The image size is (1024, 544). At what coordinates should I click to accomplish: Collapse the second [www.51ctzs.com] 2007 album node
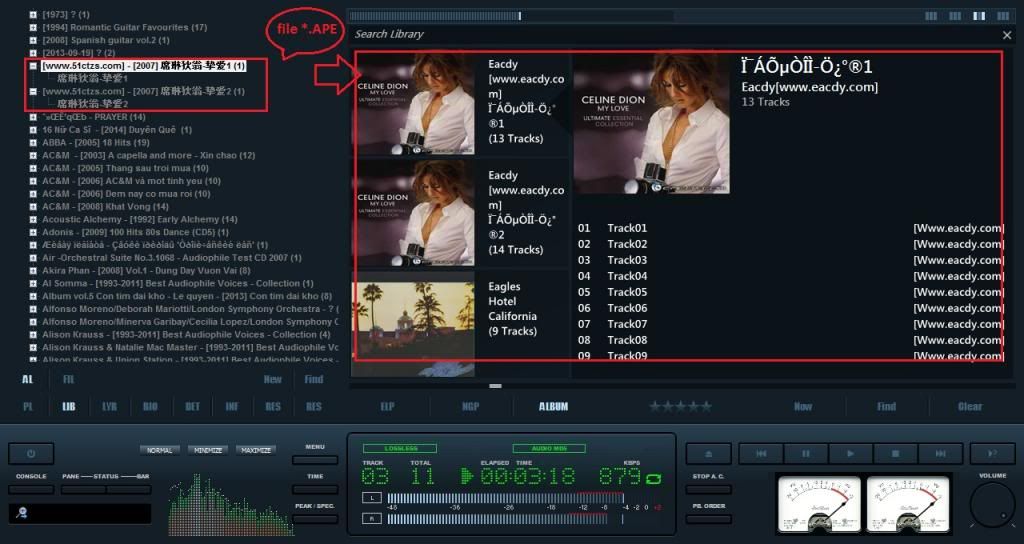tap(33, 91)
